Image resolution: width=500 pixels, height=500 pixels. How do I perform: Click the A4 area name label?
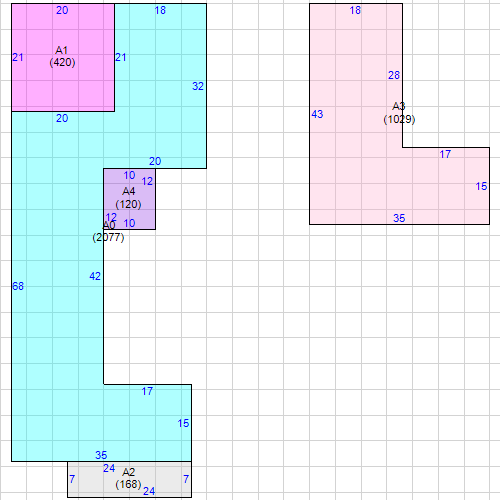tap(129, 191)
